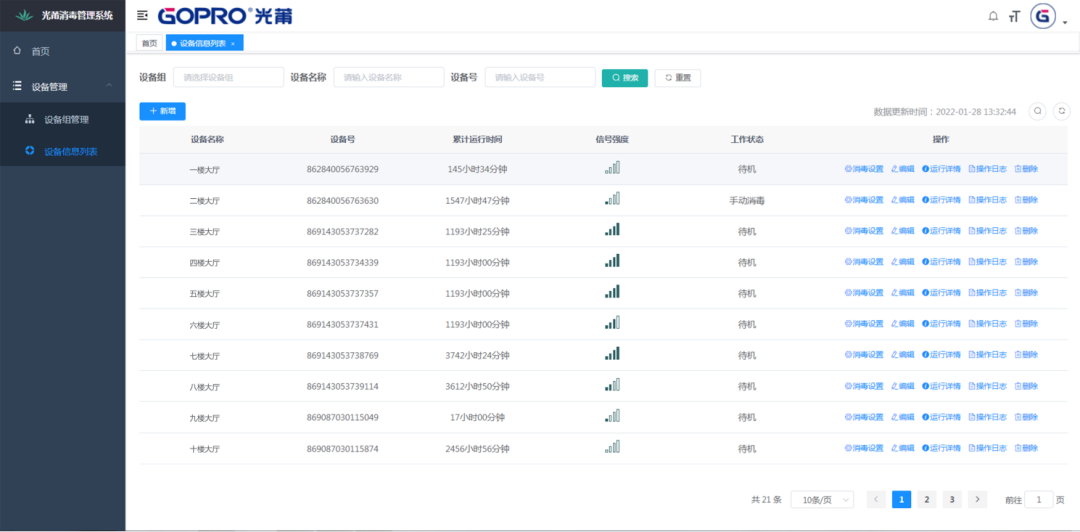This screenshot has width=1080, height=532.
Task: Click the 数据更新时间 timestamp text
Action: pos(945,112)
